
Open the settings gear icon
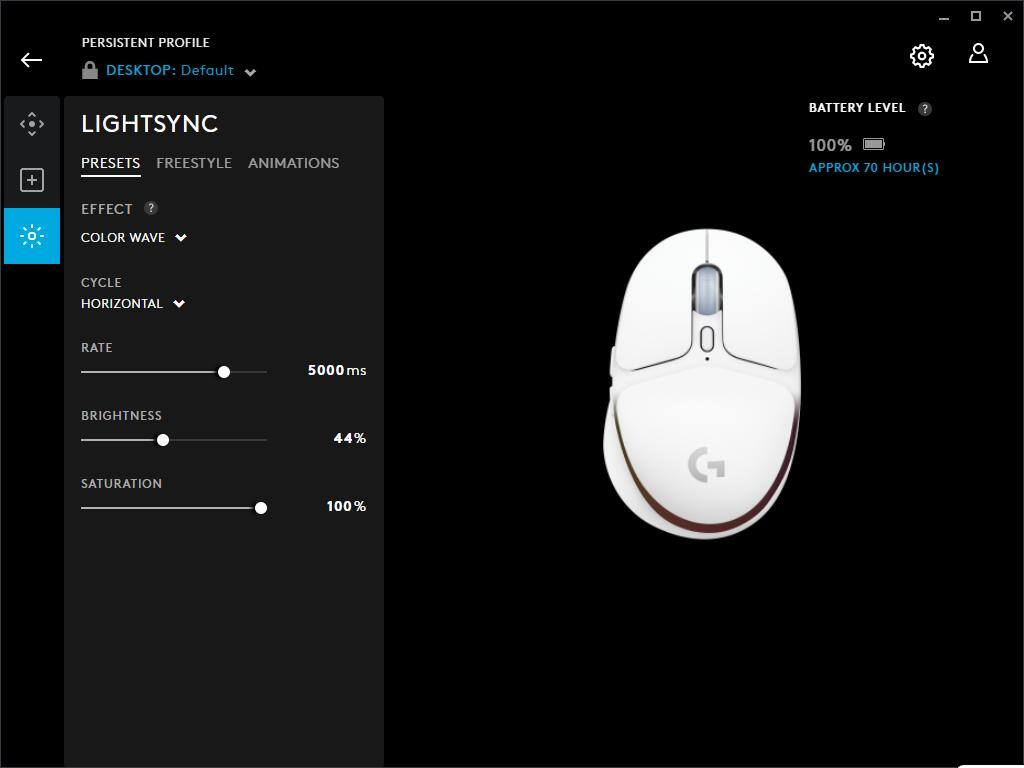coord(921,56)
